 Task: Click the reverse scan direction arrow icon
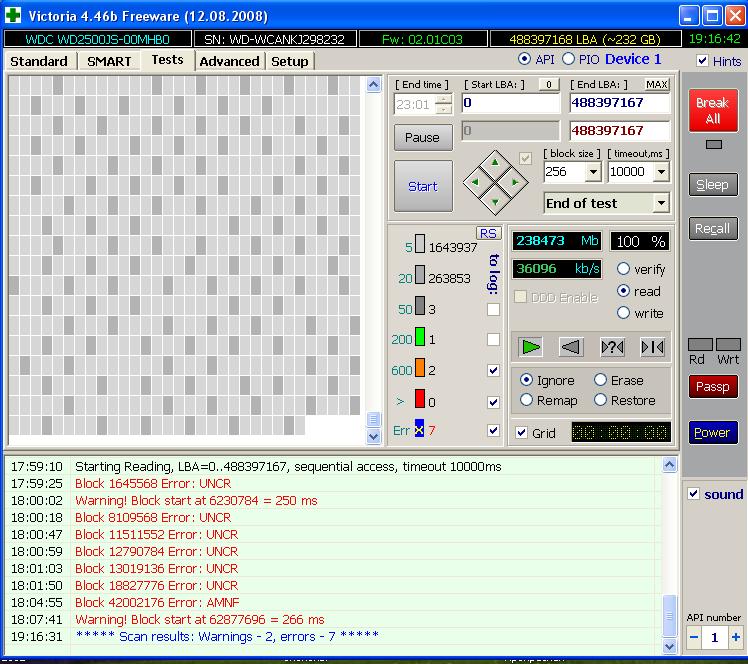tap(570, 347)
